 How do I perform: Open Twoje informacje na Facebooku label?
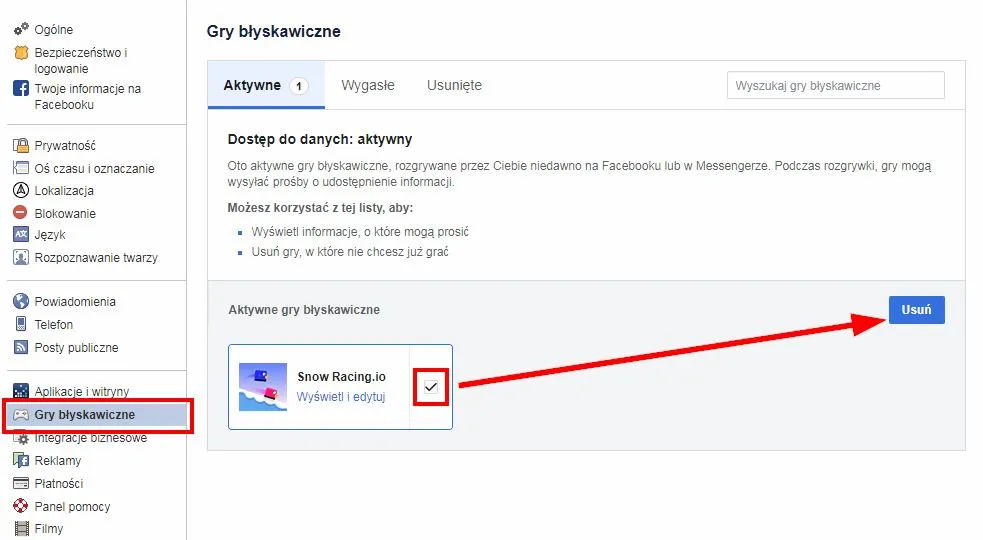tap(88, 97)
